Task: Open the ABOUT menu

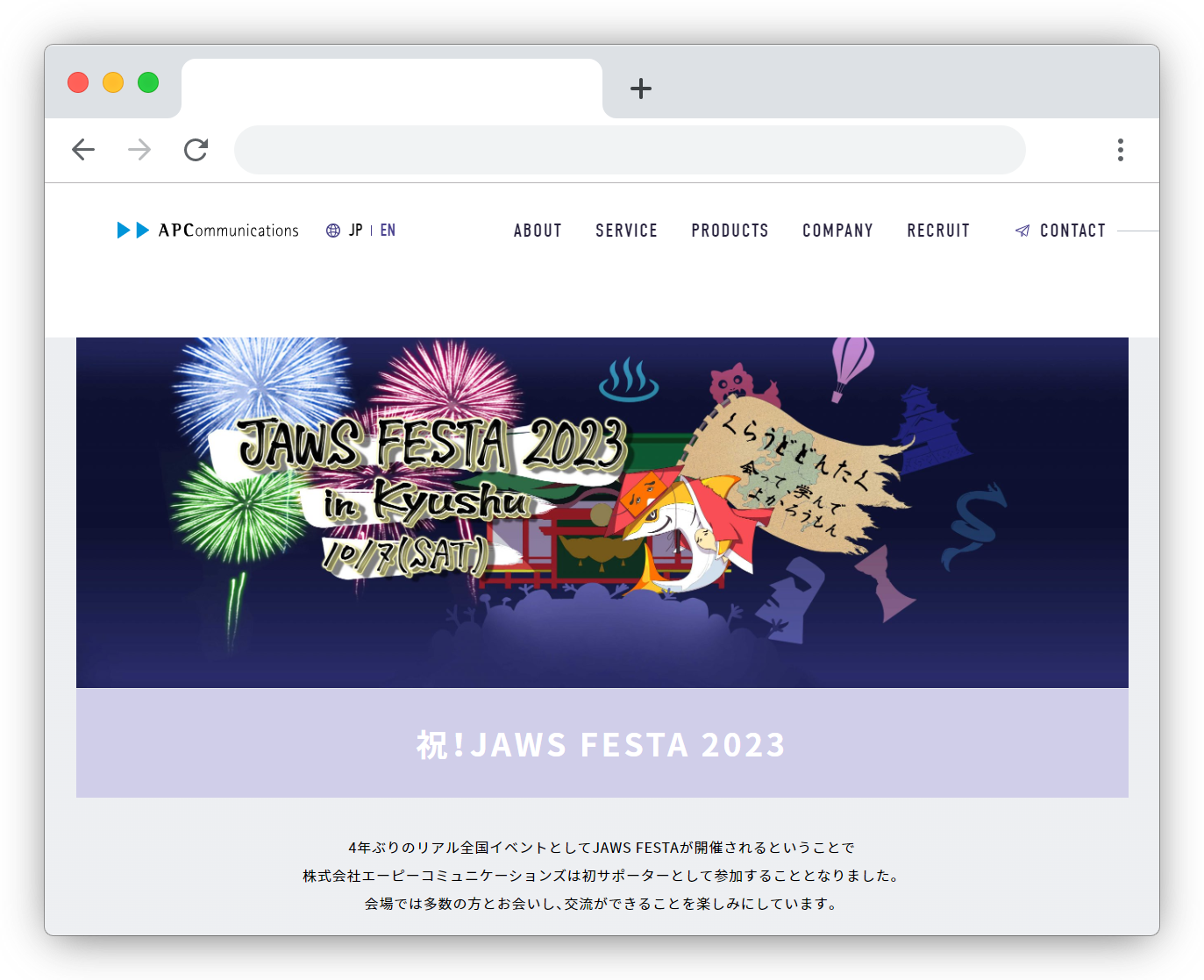Action: 538,231
